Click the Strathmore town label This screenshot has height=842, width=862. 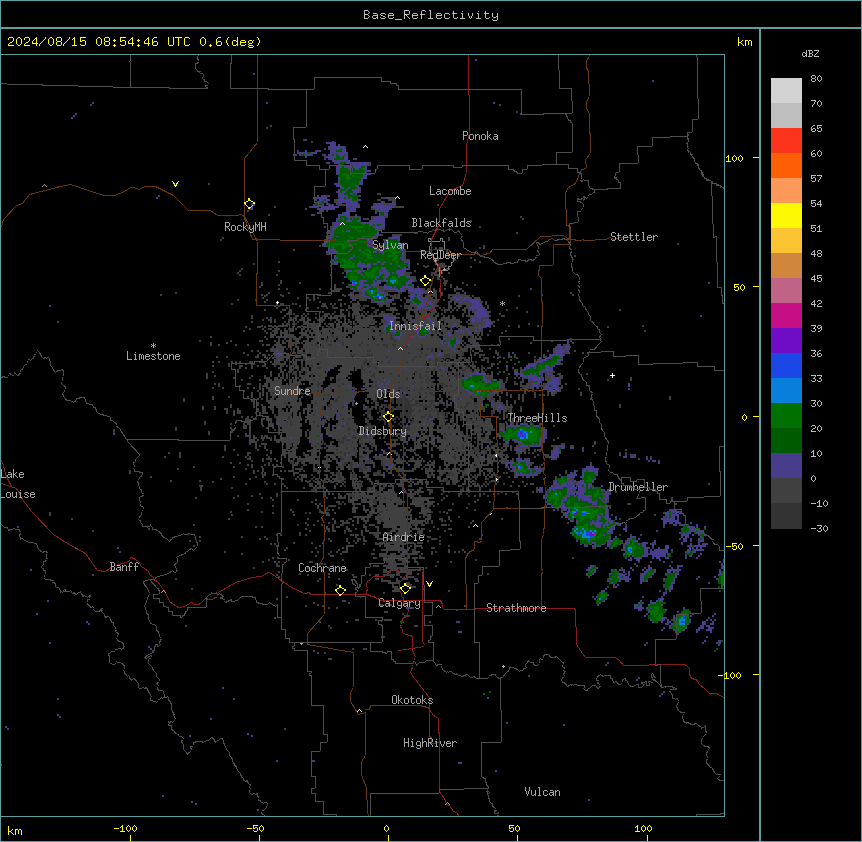point(516,608)
